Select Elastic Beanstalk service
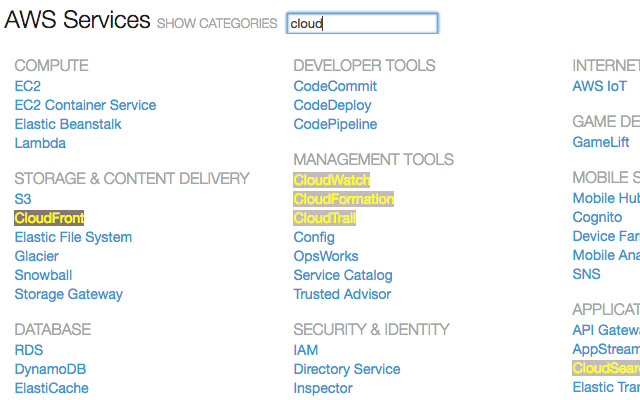This screenshot has width=640, height=400. [x=68, y=124]
